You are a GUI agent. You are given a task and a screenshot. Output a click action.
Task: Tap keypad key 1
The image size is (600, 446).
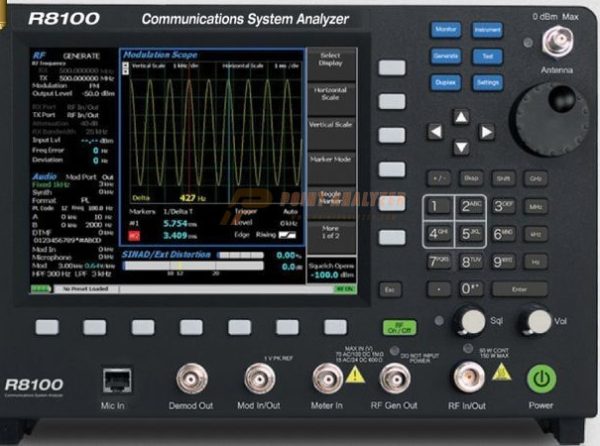439,207
